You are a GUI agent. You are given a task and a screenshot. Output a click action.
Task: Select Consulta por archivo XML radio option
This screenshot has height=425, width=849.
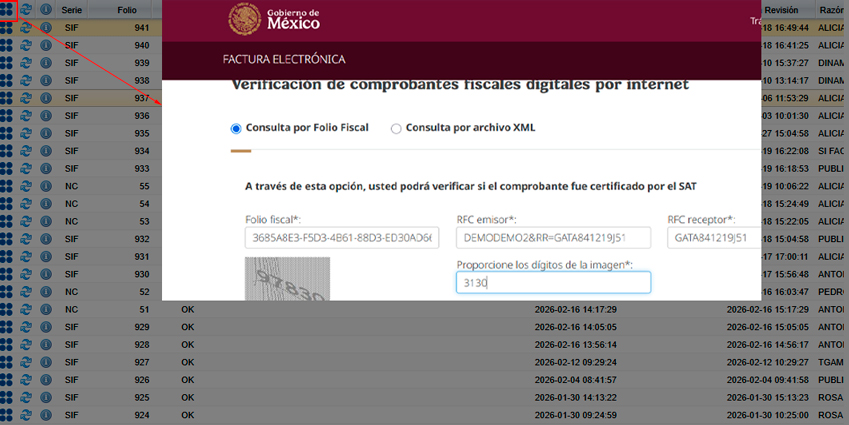(396, 128)
